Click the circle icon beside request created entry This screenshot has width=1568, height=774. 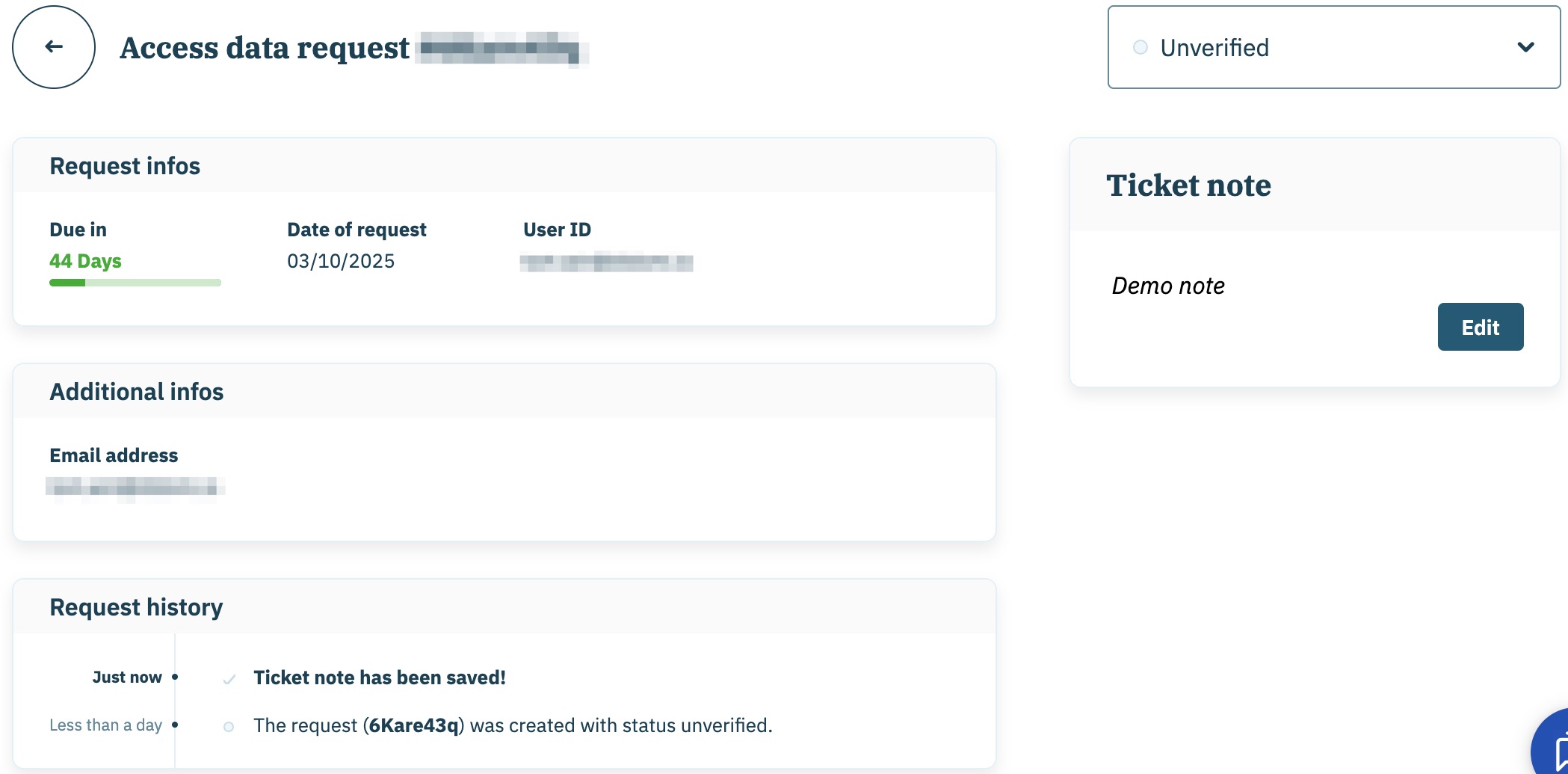coord(229,726)
